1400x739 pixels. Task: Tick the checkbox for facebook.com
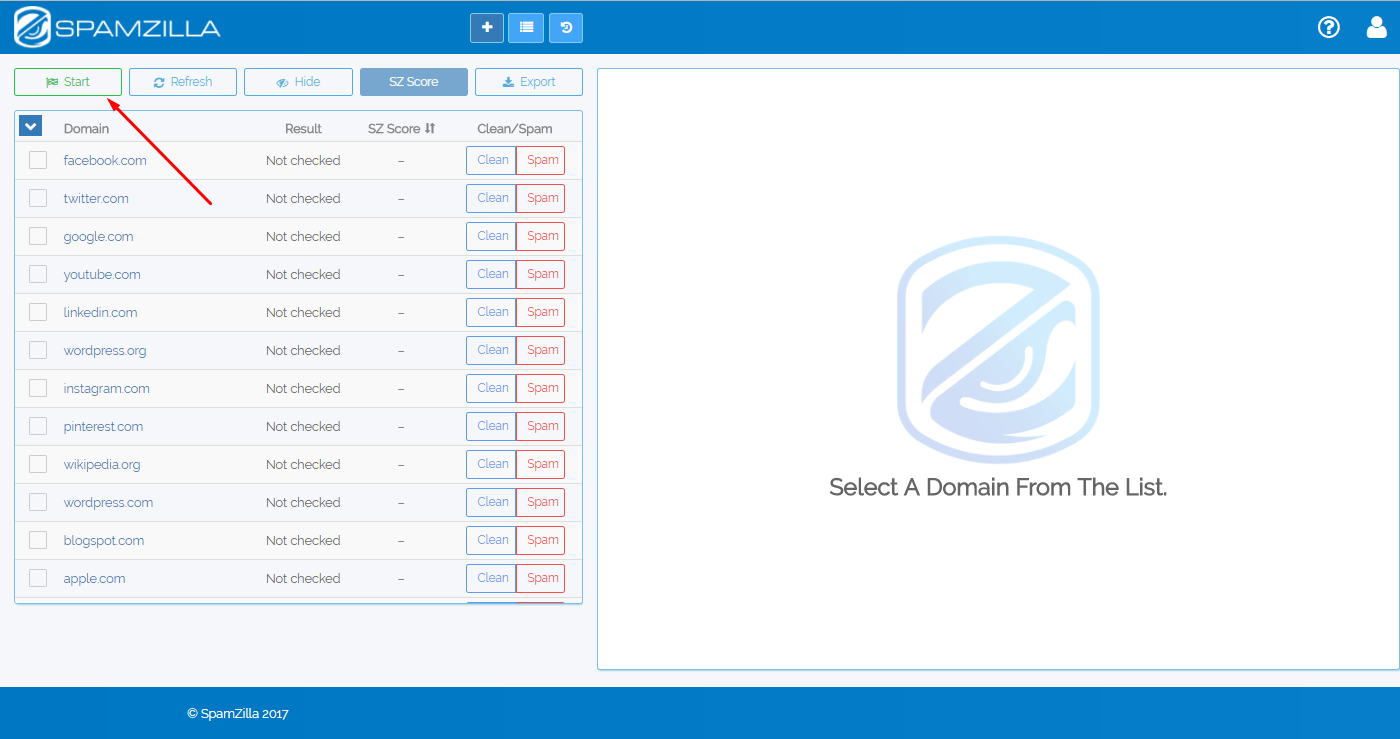[38, 160]
